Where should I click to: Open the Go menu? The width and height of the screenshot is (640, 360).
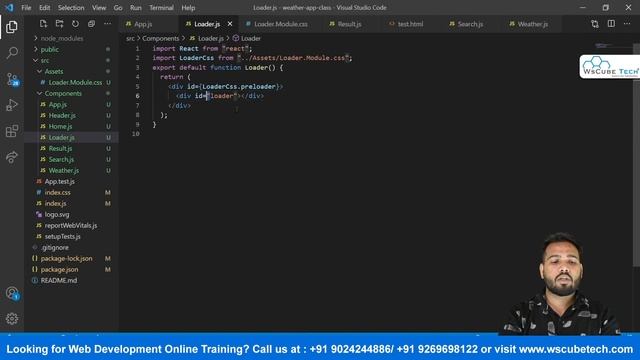(x=118, y=8)
